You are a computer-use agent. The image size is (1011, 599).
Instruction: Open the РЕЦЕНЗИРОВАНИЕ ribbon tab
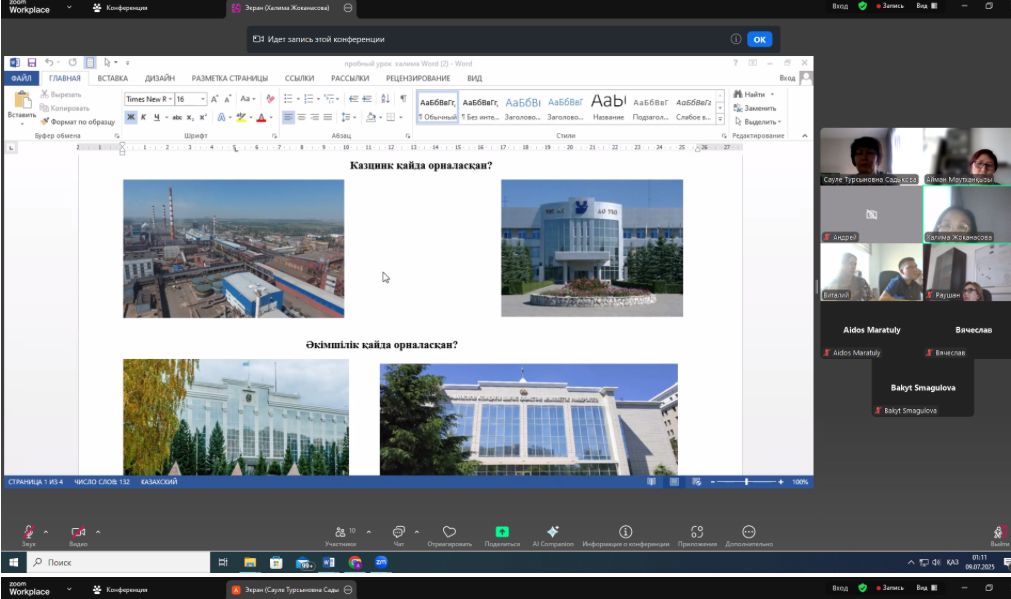[x=417, y=78]
